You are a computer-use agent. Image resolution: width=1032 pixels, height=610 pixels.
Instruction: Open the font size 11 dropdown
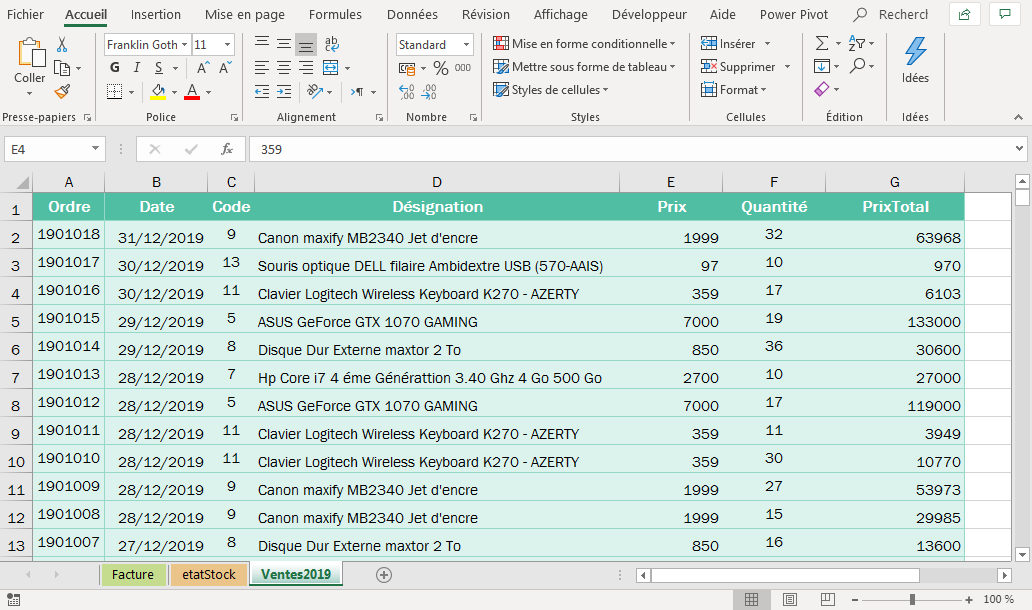coord(227,44)
